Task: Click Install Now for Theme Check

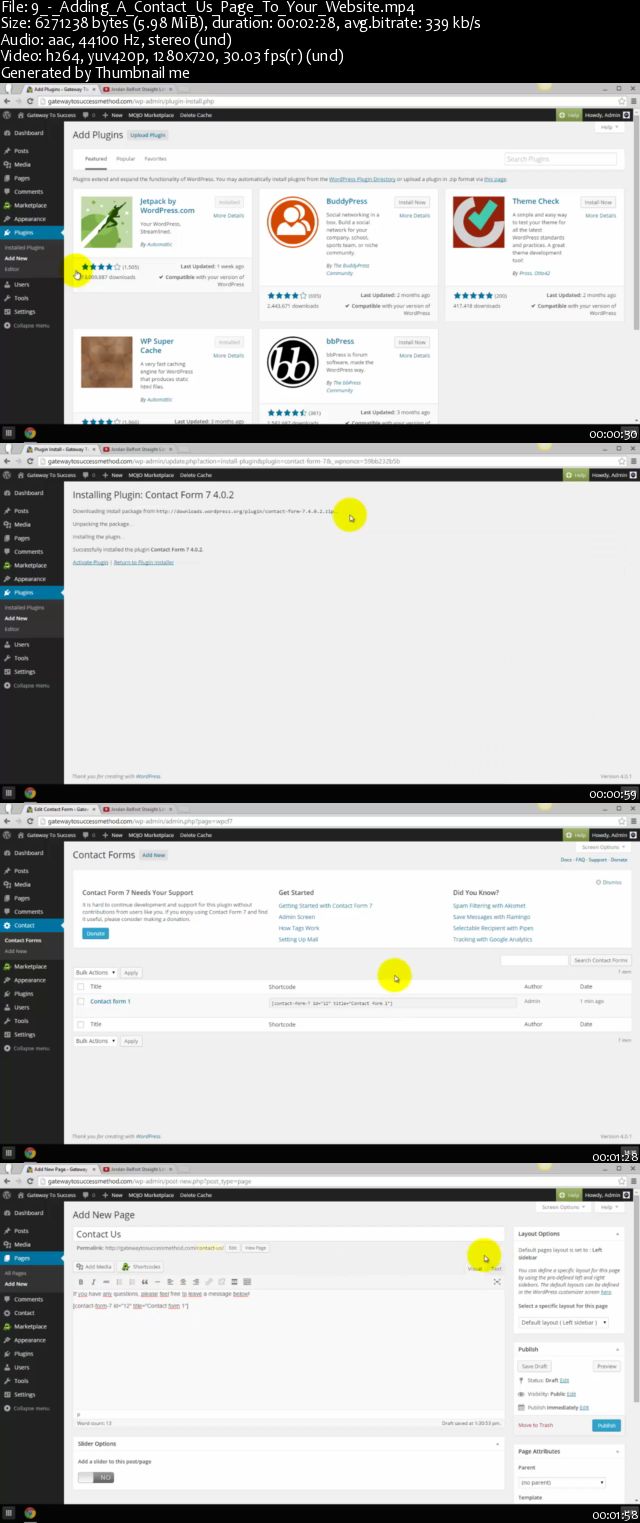Action: (599, 202)
